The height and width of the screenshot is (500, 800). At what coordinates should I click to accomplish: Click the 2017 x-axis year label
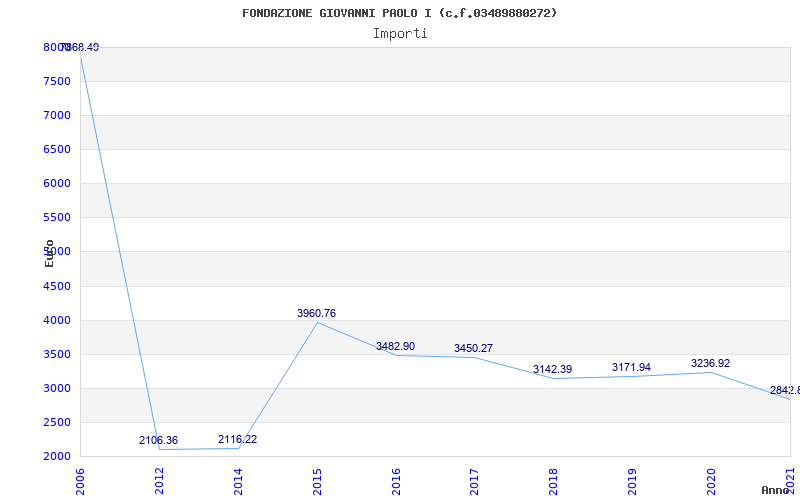(x=474, y=482)
